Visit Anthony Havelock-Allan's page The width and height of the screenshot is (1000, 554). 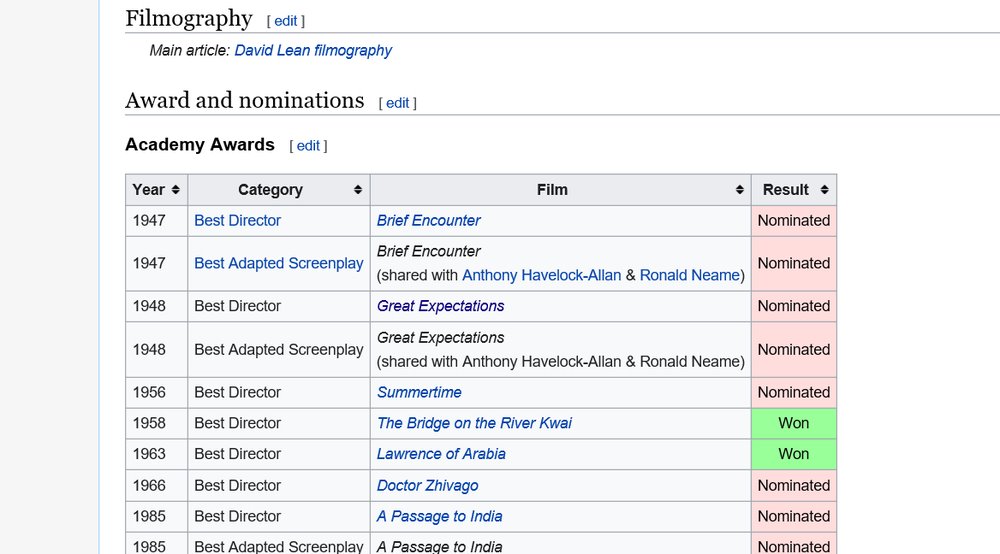tap(541, 275)
